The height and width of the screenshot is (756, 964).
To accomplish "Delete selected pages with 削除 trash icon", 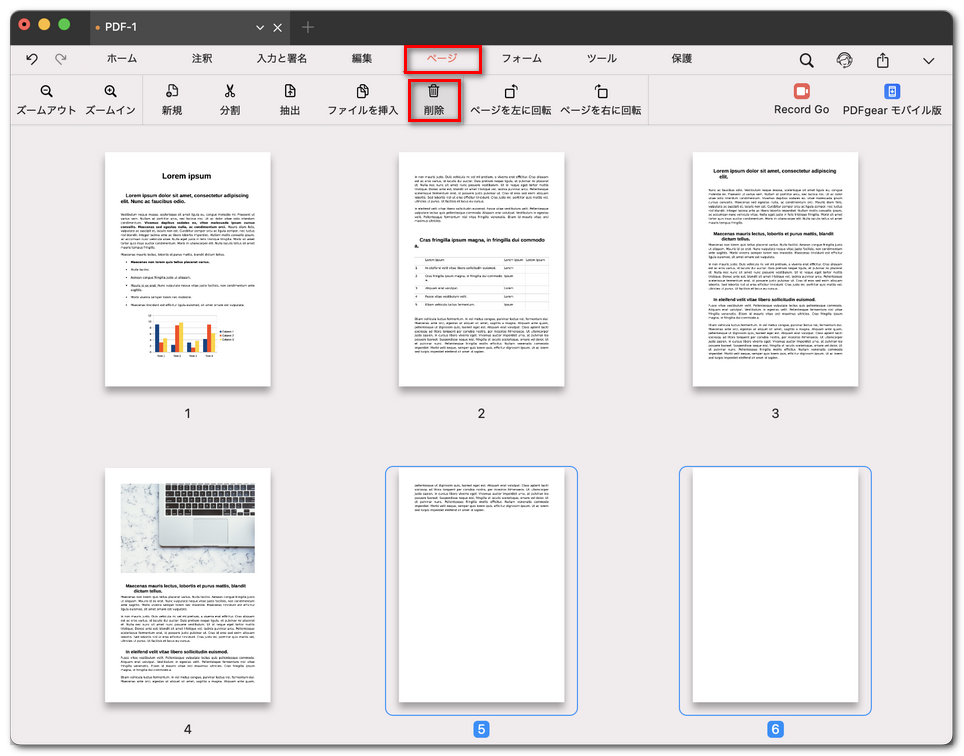I will (434, 92).
